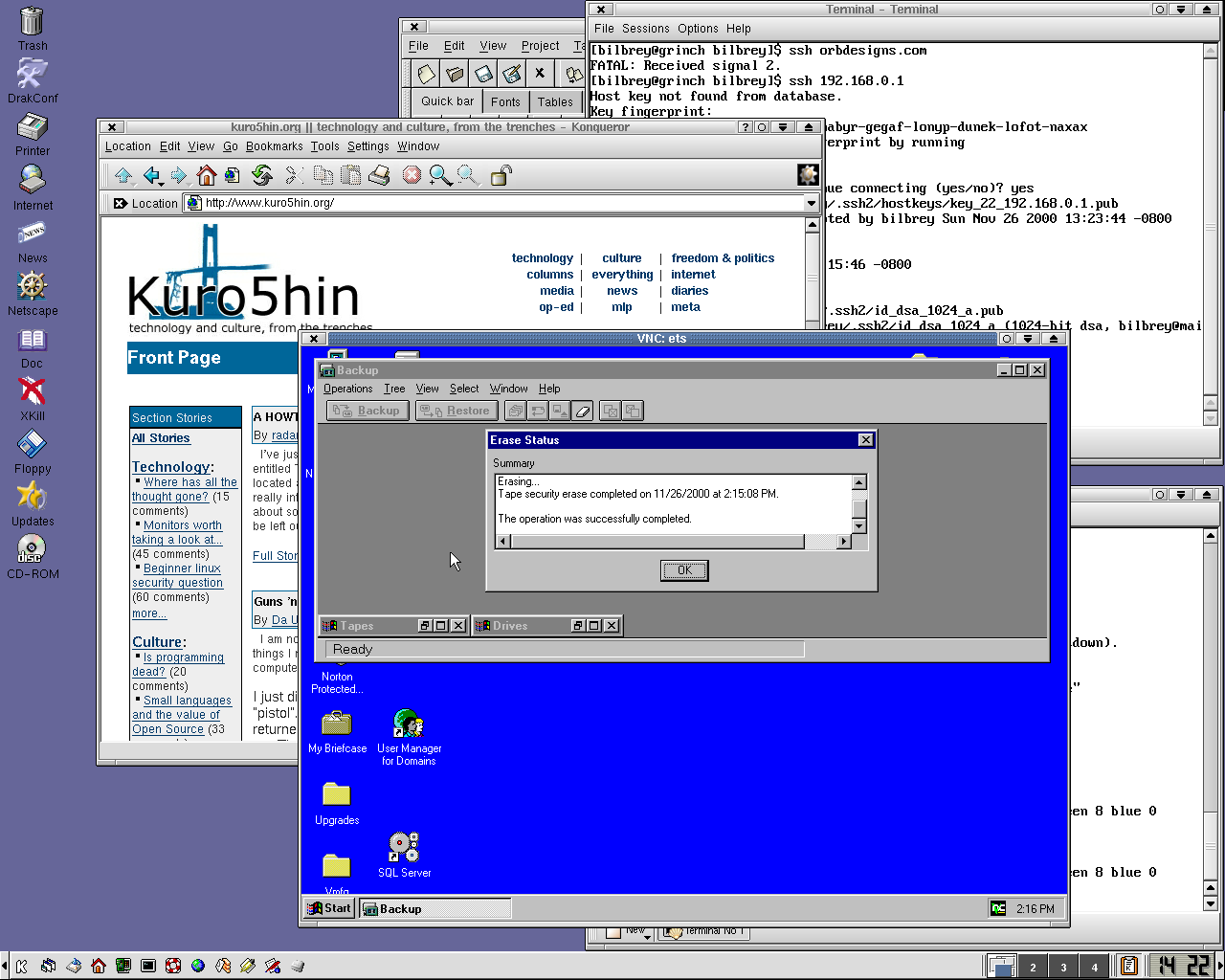Click the Stop loading icon in Konqueror
Image resolution: width=1225 pixels, height=980 pixels.
(412, 175)
